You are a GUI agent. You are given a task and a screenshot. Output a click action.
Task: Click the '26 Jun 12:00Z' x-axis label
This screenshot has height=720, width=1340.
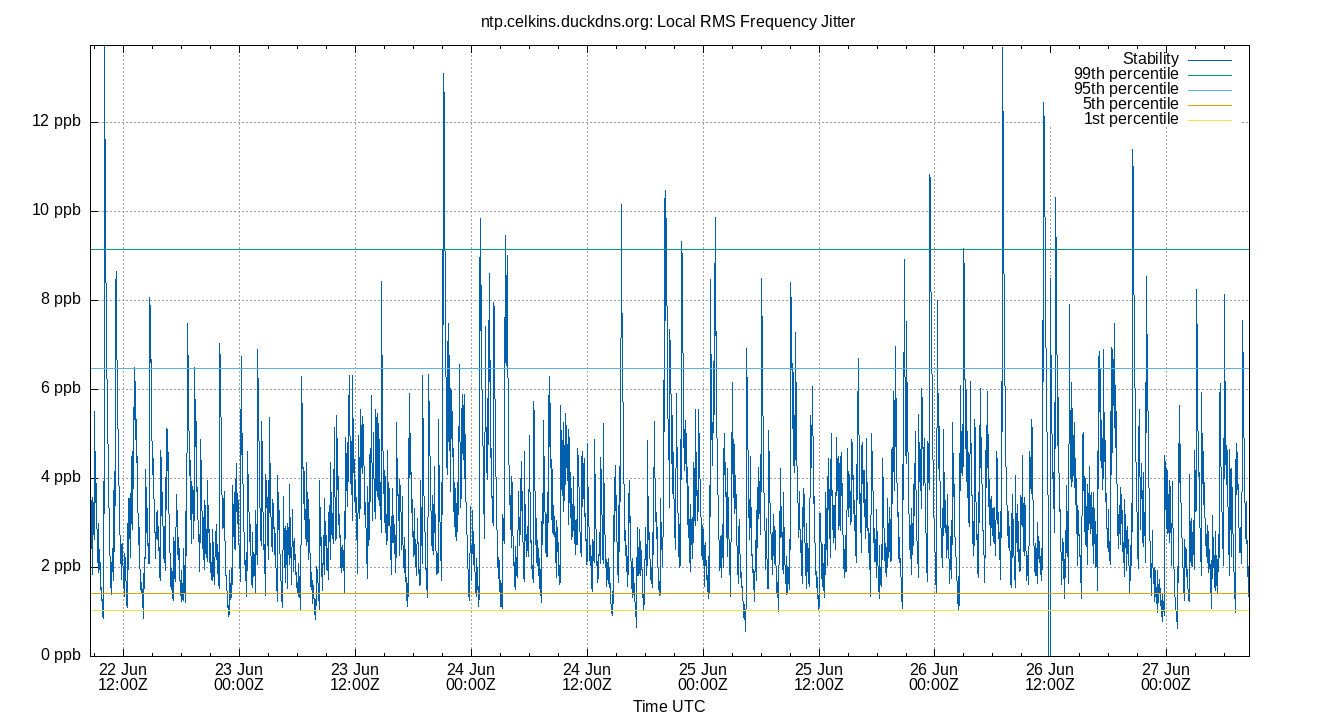1050,677
